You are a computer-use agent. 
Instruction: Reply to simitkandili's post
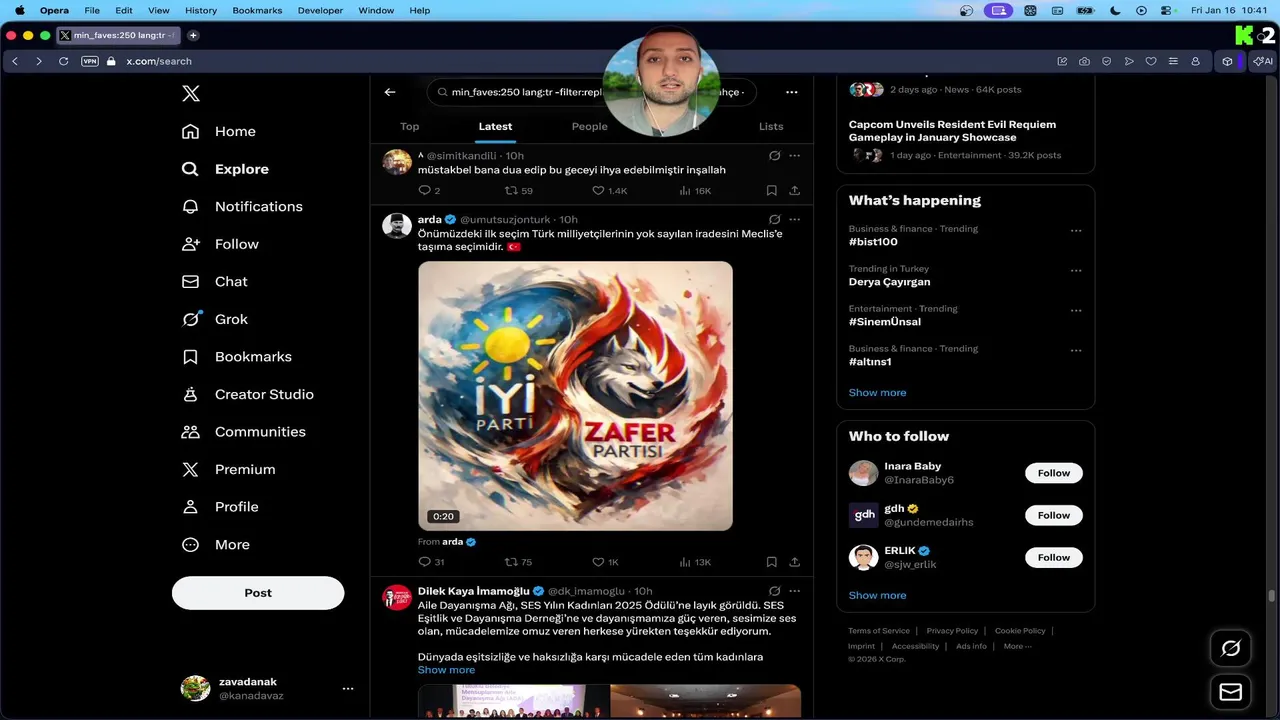(x=429, y=190)
